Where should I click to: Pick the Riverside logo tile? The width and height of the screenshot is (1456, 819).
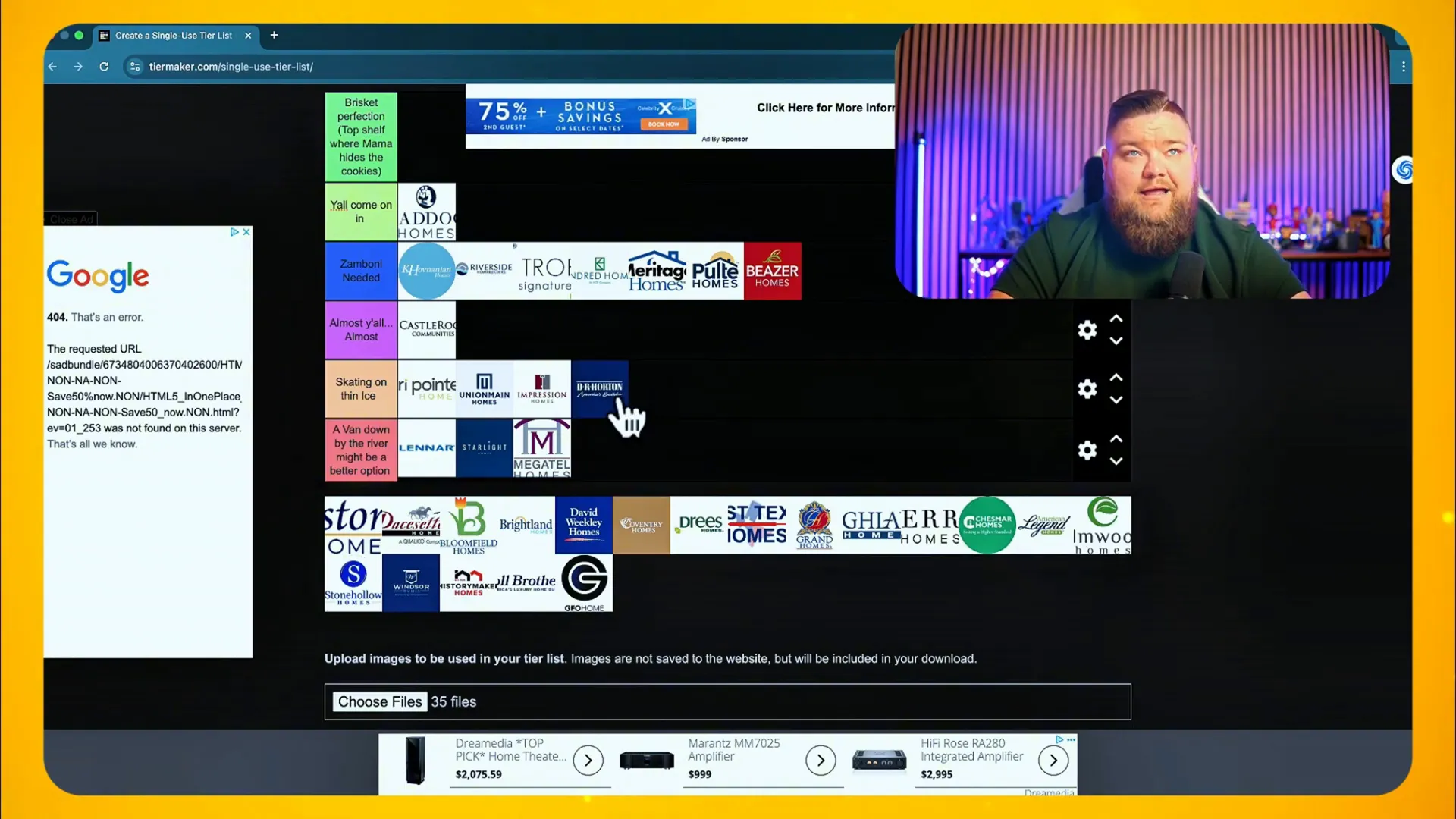[485, 271]
